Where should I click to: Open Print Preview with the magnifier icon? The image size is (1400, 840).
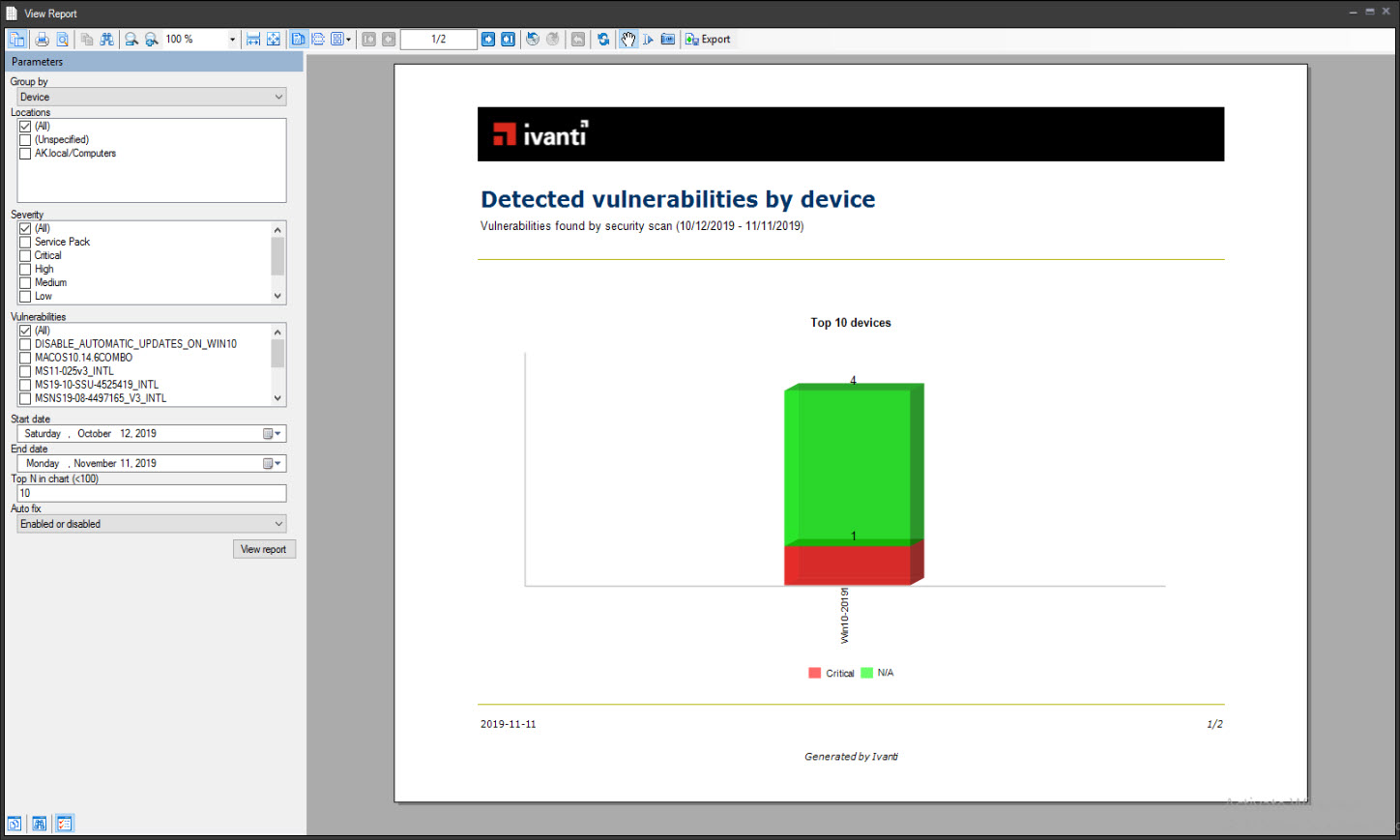tap(60, 39)
